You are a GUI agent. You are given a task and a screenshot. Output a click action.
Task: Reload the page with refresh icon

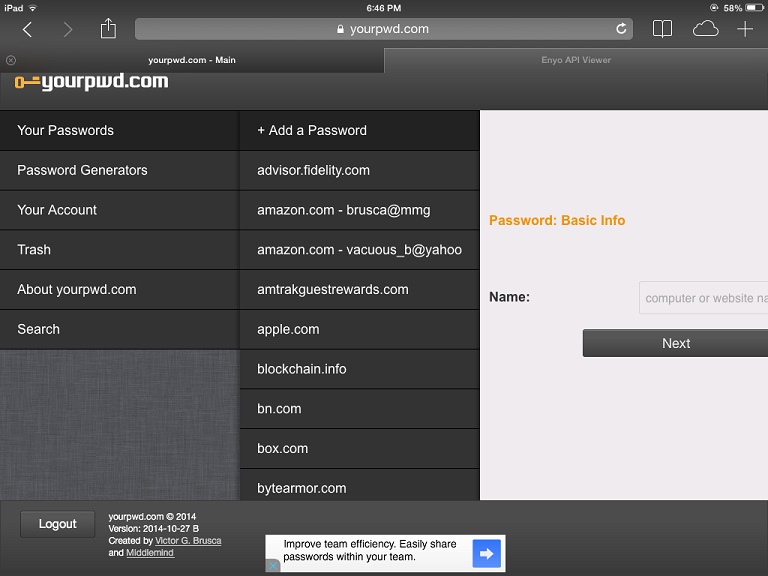tap(621, 29)
